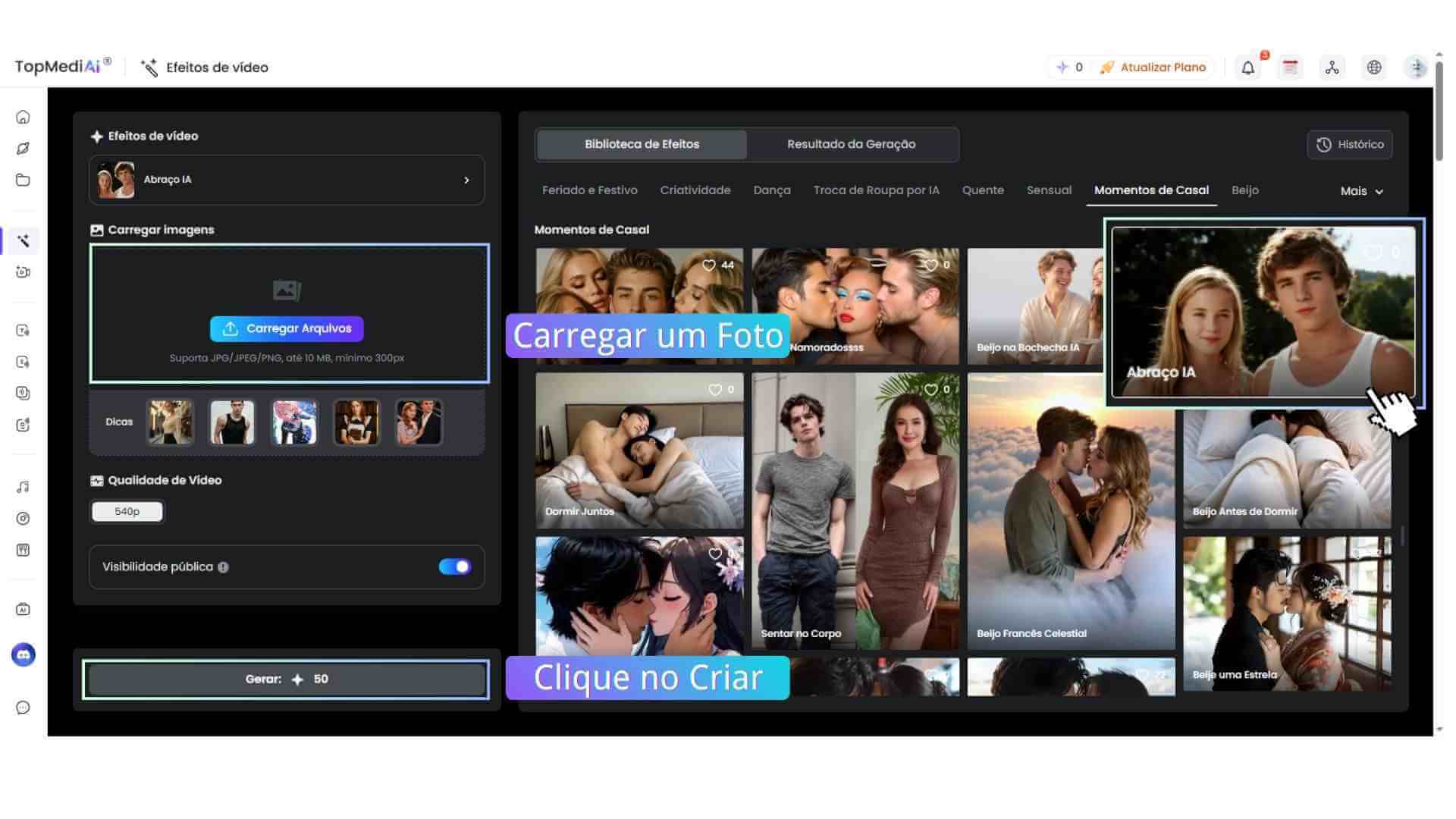Open the Discord icon in sidebar
1456x819 pixels.
(x=24, y=654)
